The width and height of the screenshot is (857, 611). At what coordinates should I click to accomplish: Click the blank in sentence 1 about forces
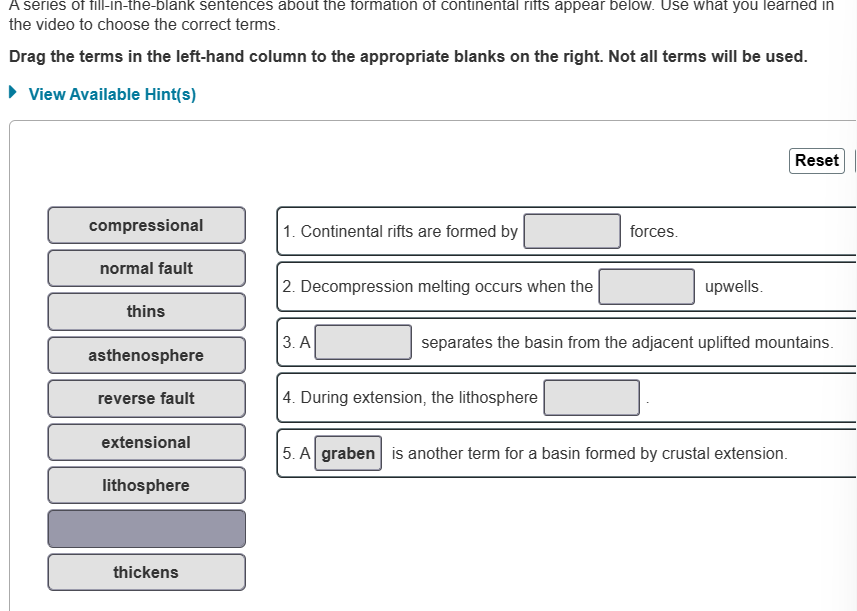click(571, 231)
